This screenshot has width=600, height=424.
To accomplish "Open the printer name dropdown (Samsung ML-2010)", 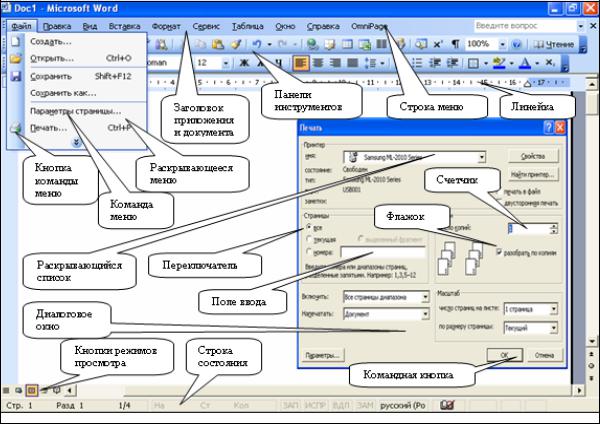I will [481, 157].
